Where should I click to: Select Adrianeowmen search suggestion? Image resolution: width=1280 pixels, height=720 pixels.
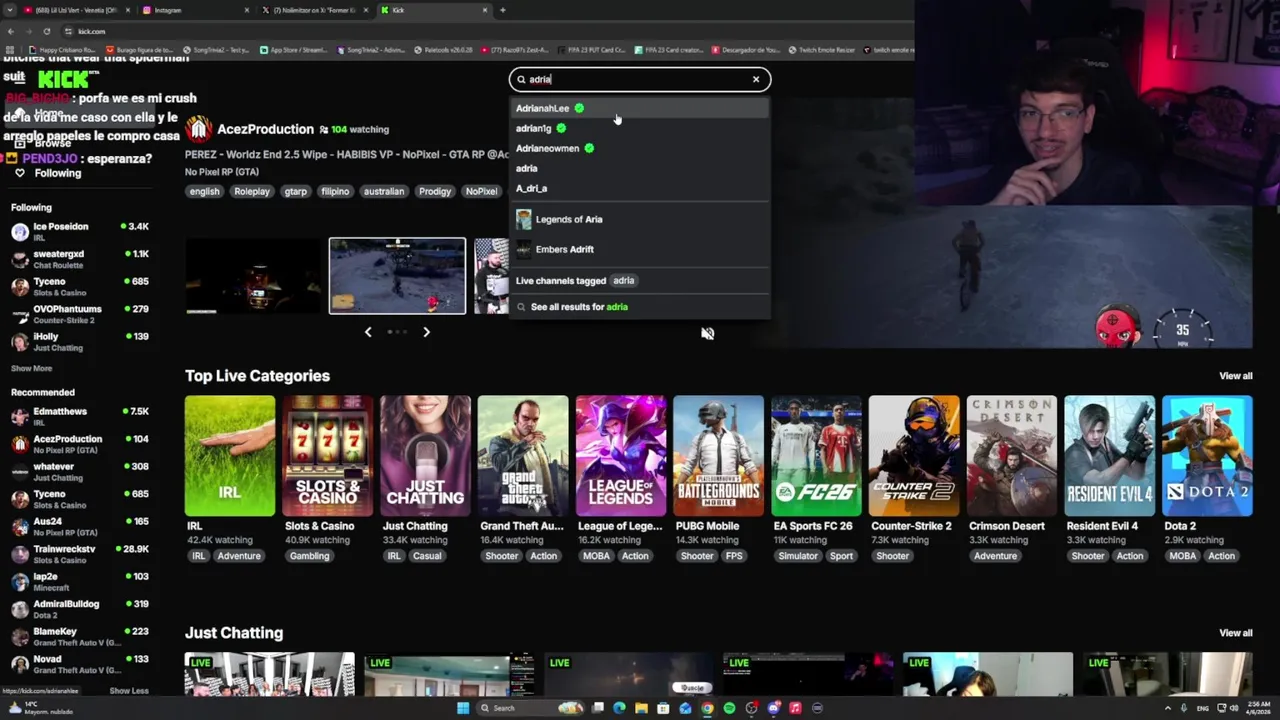pyautogui.click(x=640, y=148)
